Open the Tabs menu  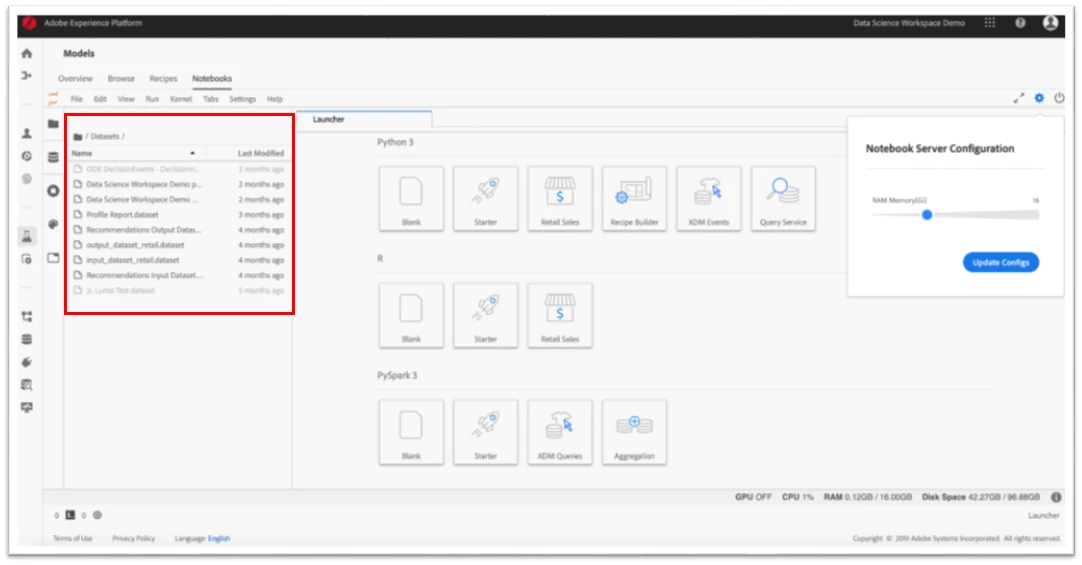(x=210, y=99)
